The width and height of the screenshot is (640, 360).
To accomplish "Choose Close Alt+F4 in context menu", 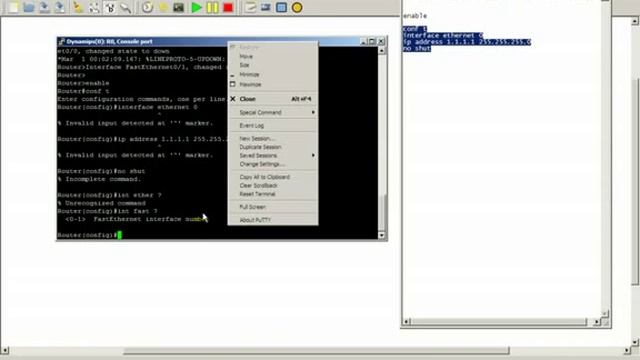I will coord(273,99).
